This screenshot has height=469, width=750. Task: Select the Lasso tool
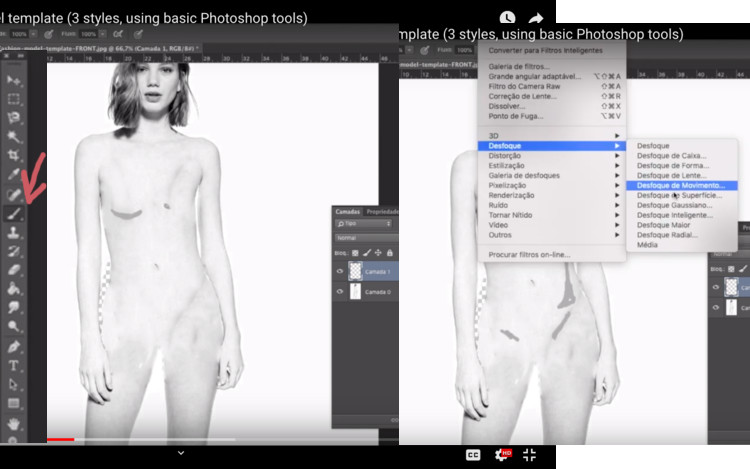coord(13,118)
